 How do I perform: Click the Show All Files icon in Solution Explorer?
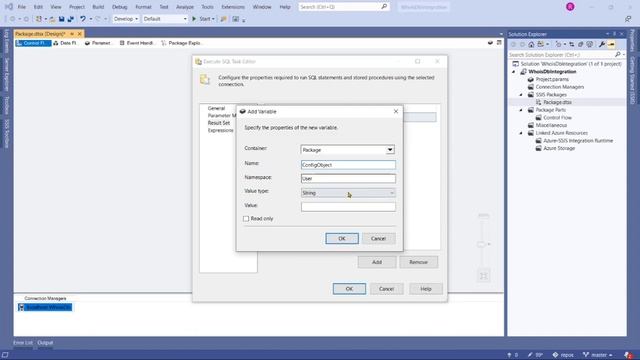[589, 44]
